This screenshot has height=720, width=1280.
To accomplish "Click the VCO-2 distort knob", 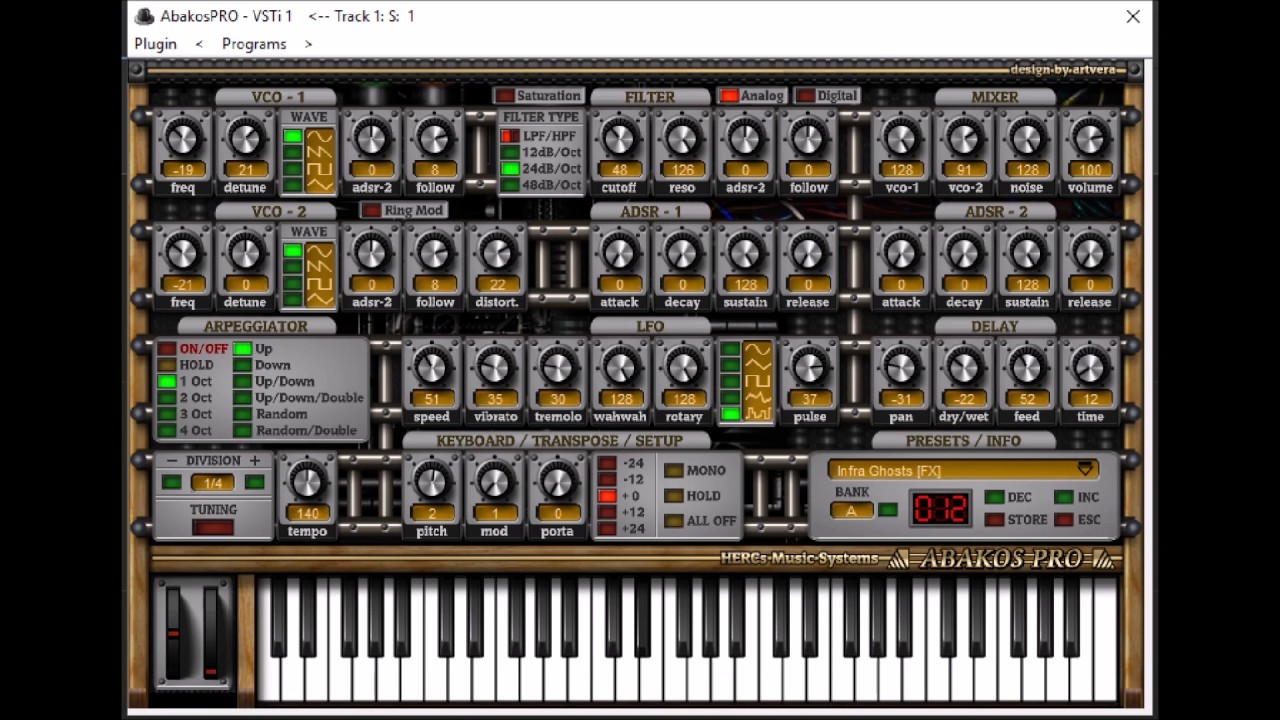I will 497,253.
